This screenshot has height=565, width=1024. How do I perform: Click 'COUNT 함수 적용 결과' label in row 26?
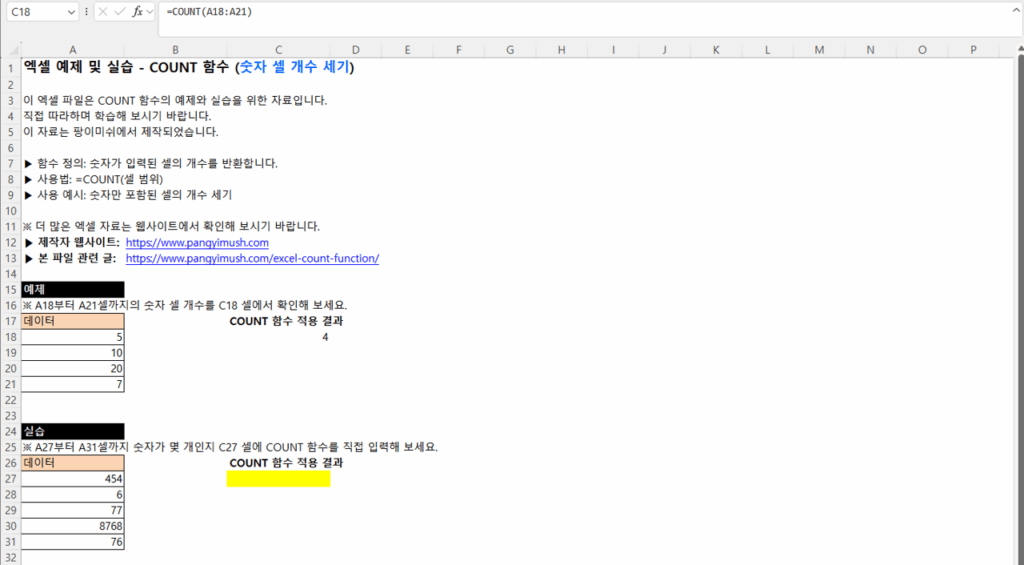[286, 462]
